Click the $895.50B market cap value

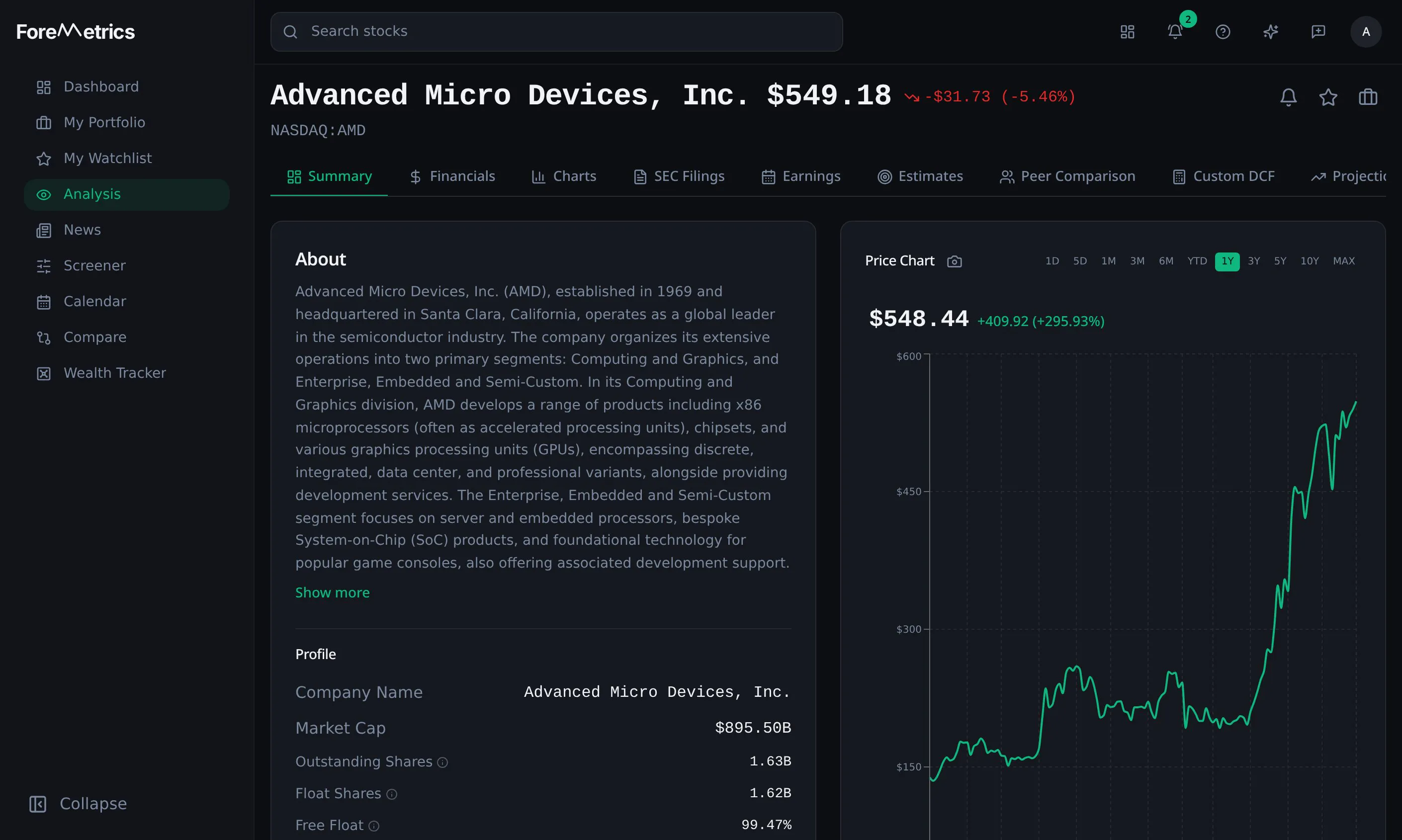(753, 728)
